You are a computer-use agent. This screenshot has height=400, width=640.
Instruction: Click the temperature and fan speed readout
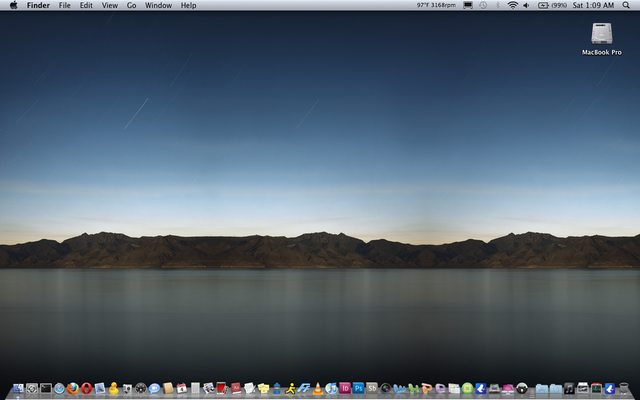436,5
